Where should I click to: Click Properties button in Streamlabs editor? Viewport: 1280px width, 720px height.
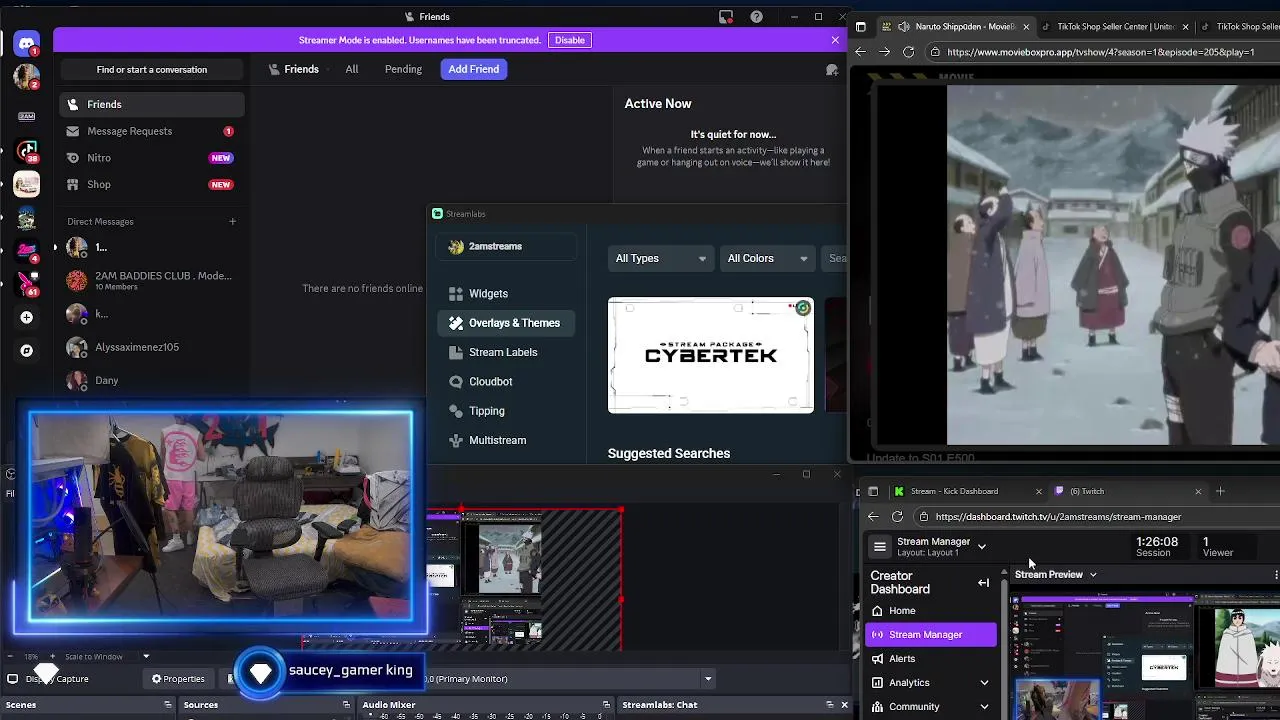click(178, 679)
